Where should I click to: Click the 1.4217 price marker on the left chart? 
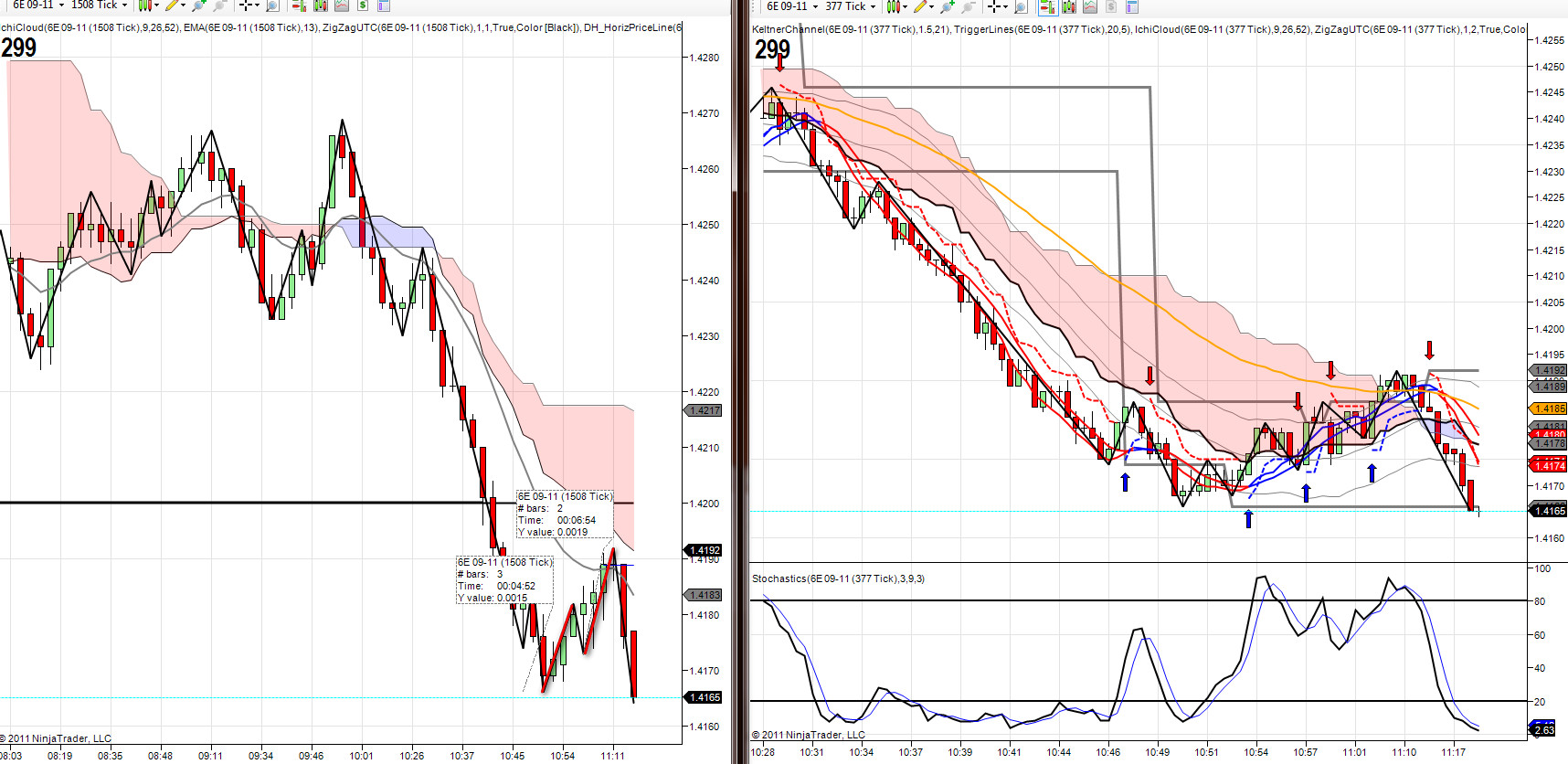point(704,410)
